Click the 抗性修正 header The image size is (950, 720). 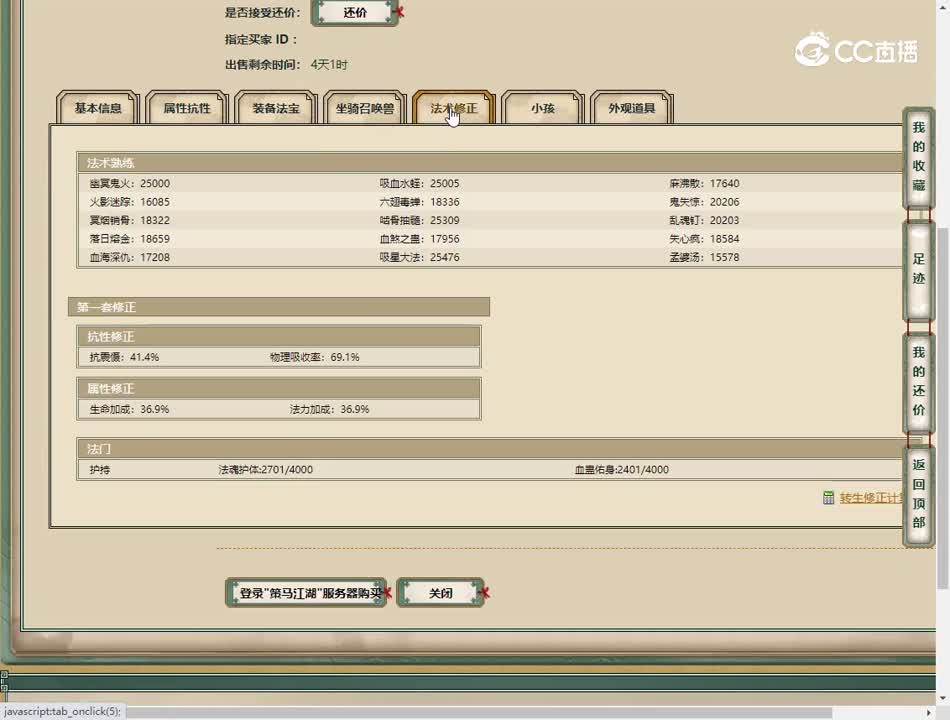pos(279,336)
